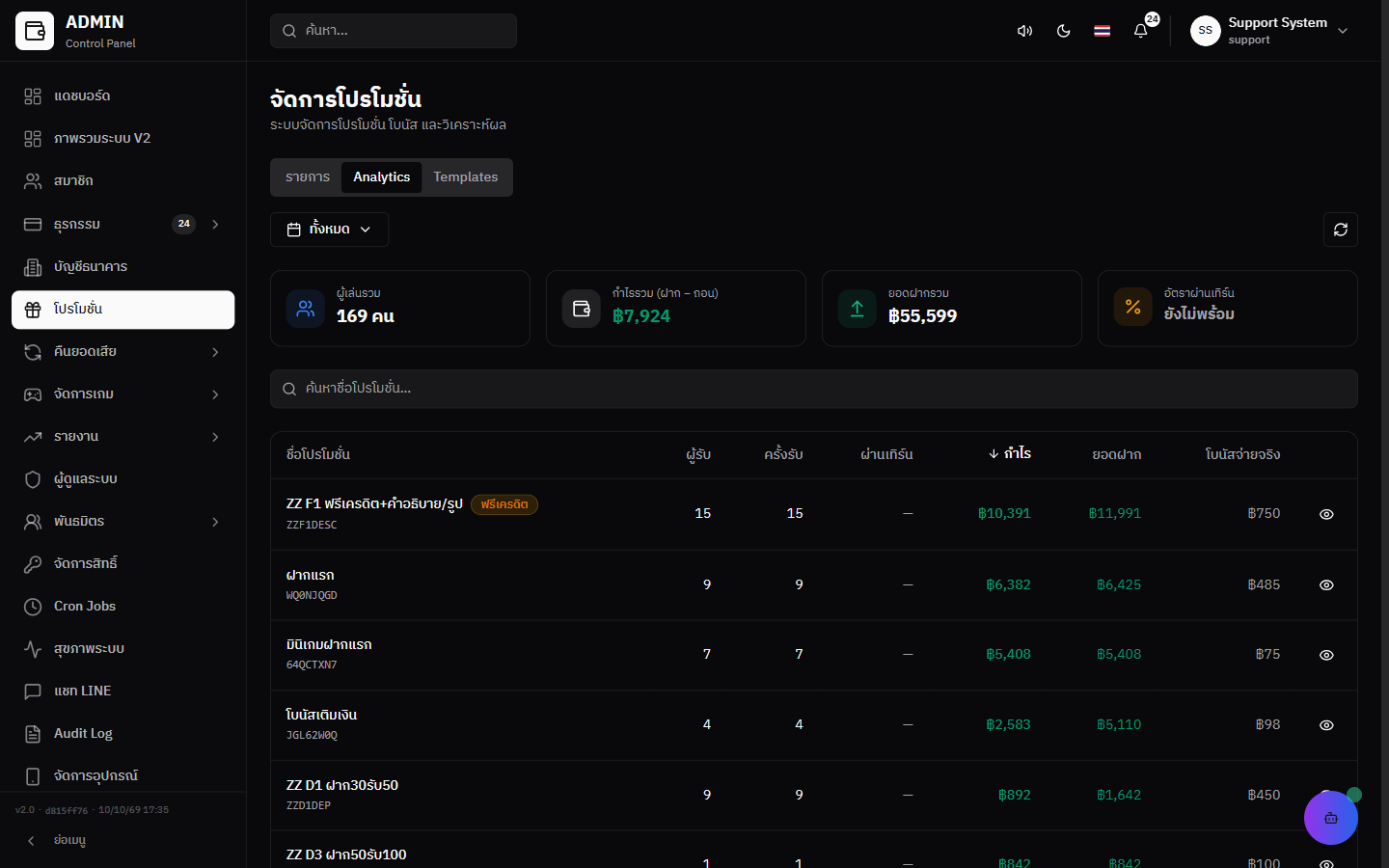Open the floating chatbot assistant button
Screen dimensions: 1389x868
coord(1331,818)
